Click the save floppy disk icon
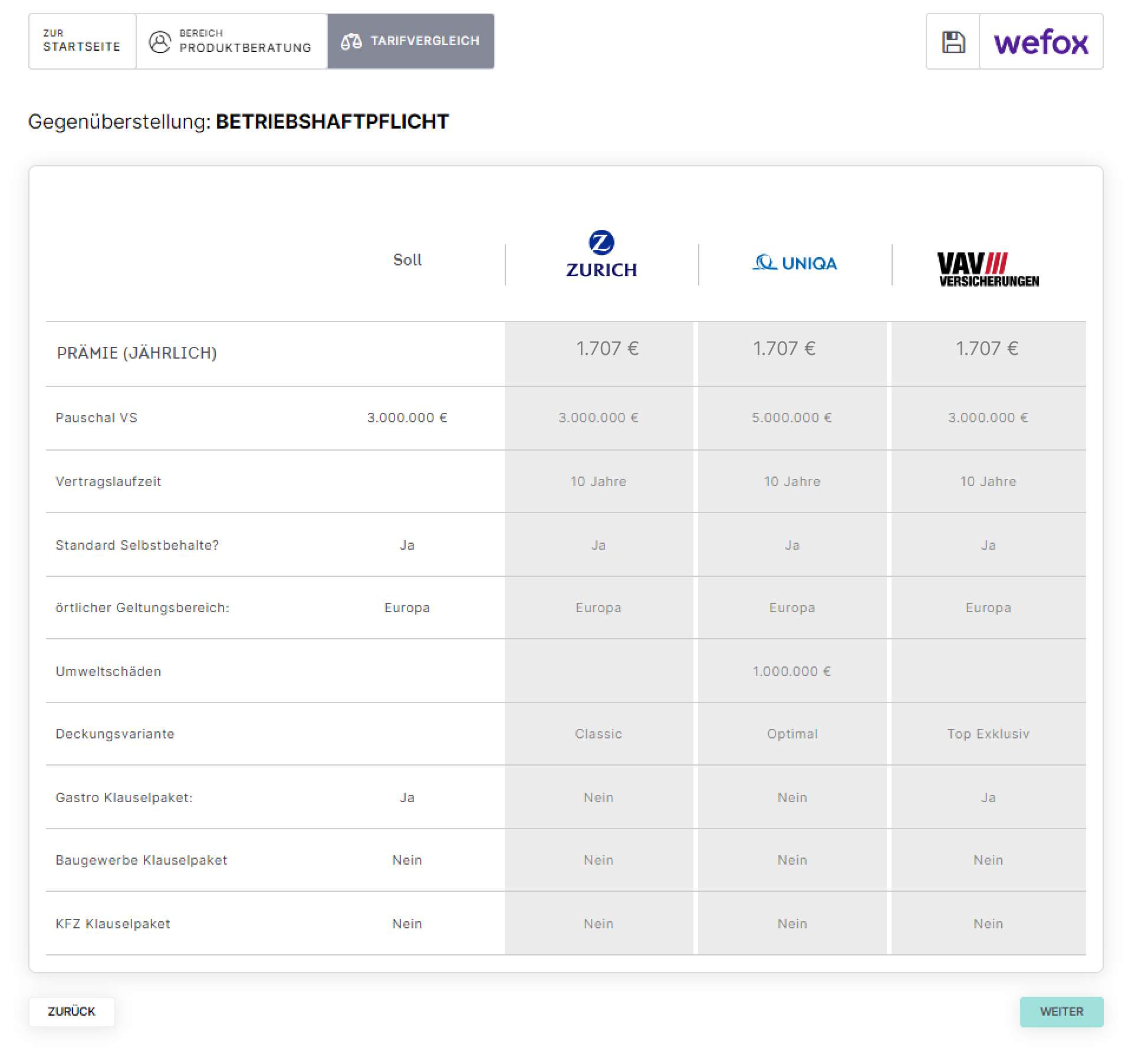This screenshot has width=1138, height=1064. pos(952,42)
